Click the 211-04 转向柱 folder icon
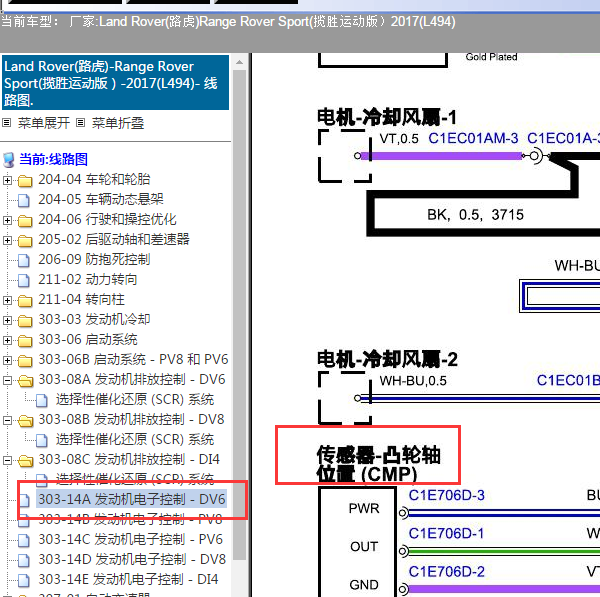 click(x=25, y=300)
